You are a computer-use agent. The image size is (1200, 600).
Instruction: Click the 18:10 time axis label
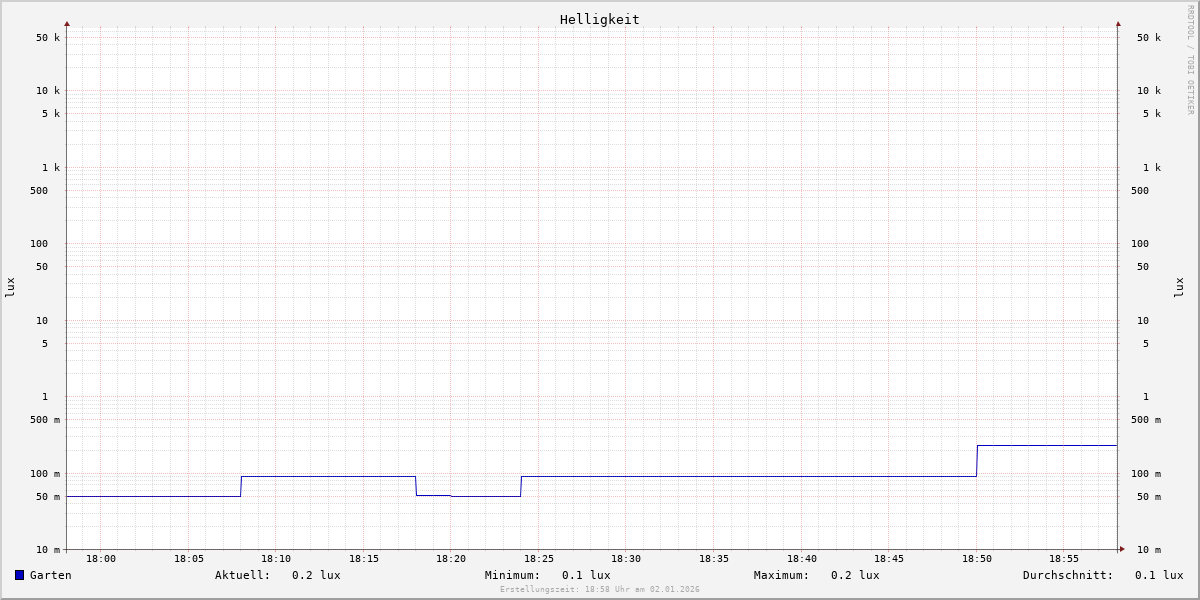[276, 559]
